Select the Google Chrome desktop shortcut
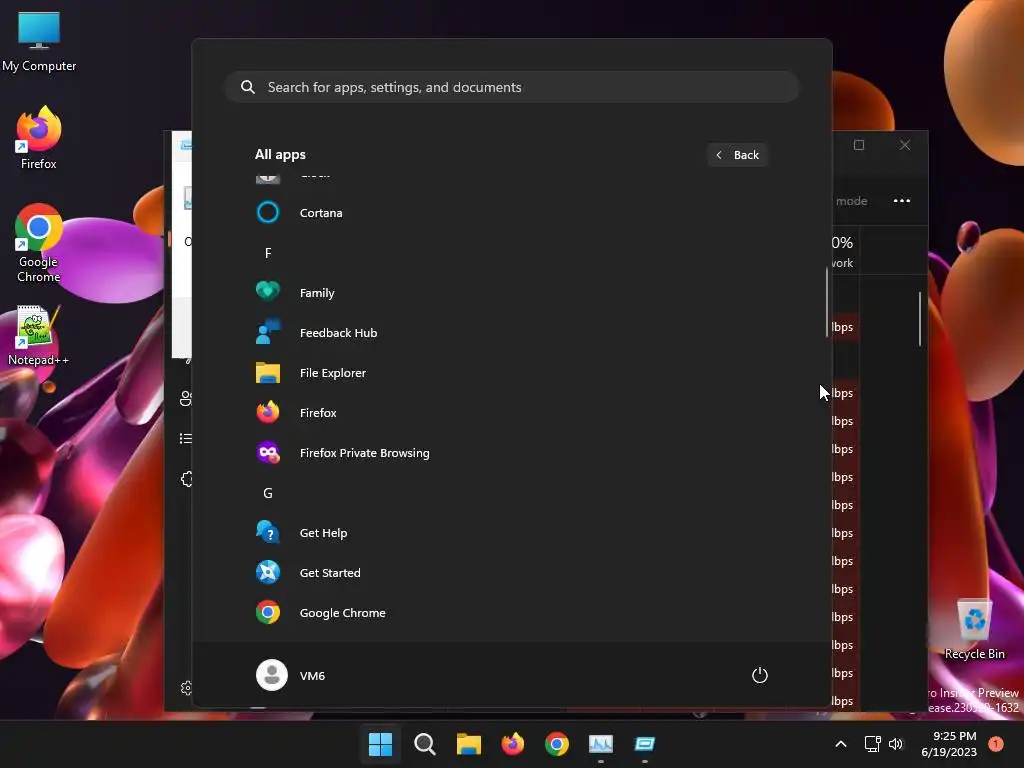Screen dimensions: 1024x768 (39, 243)
